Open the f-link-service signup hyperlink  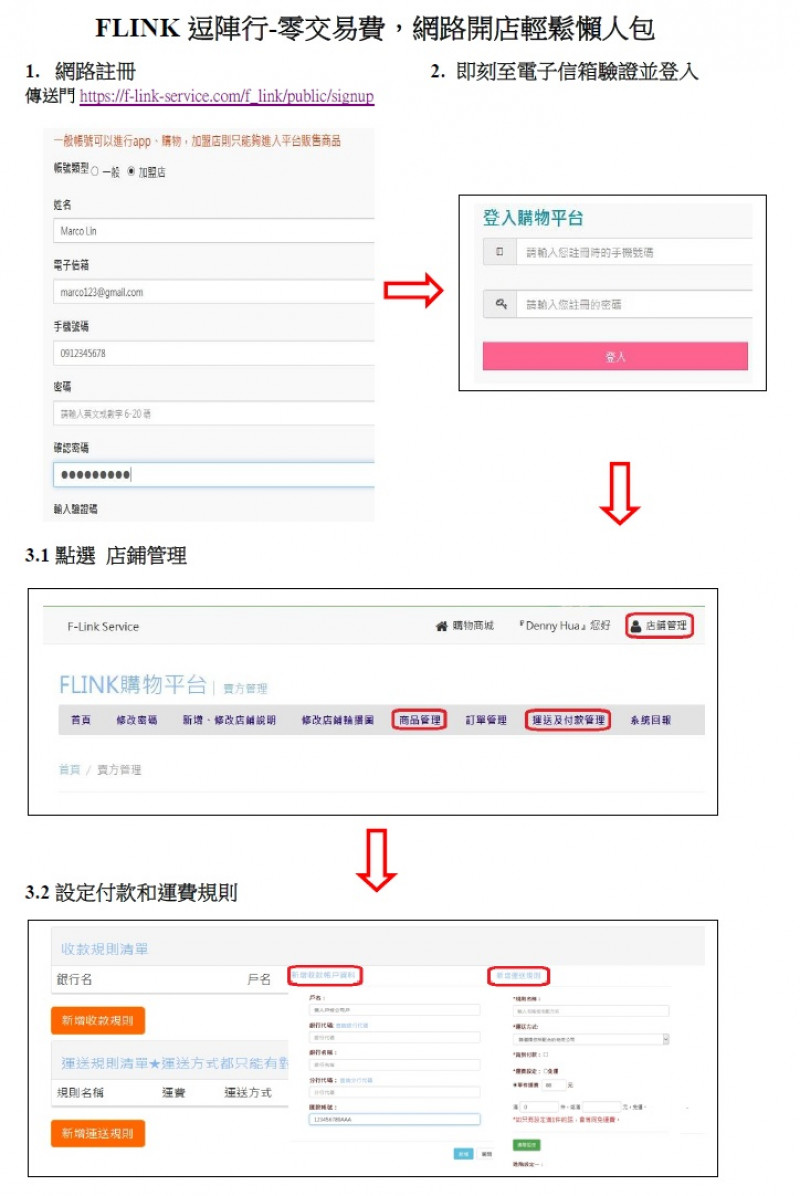[227, 96]
